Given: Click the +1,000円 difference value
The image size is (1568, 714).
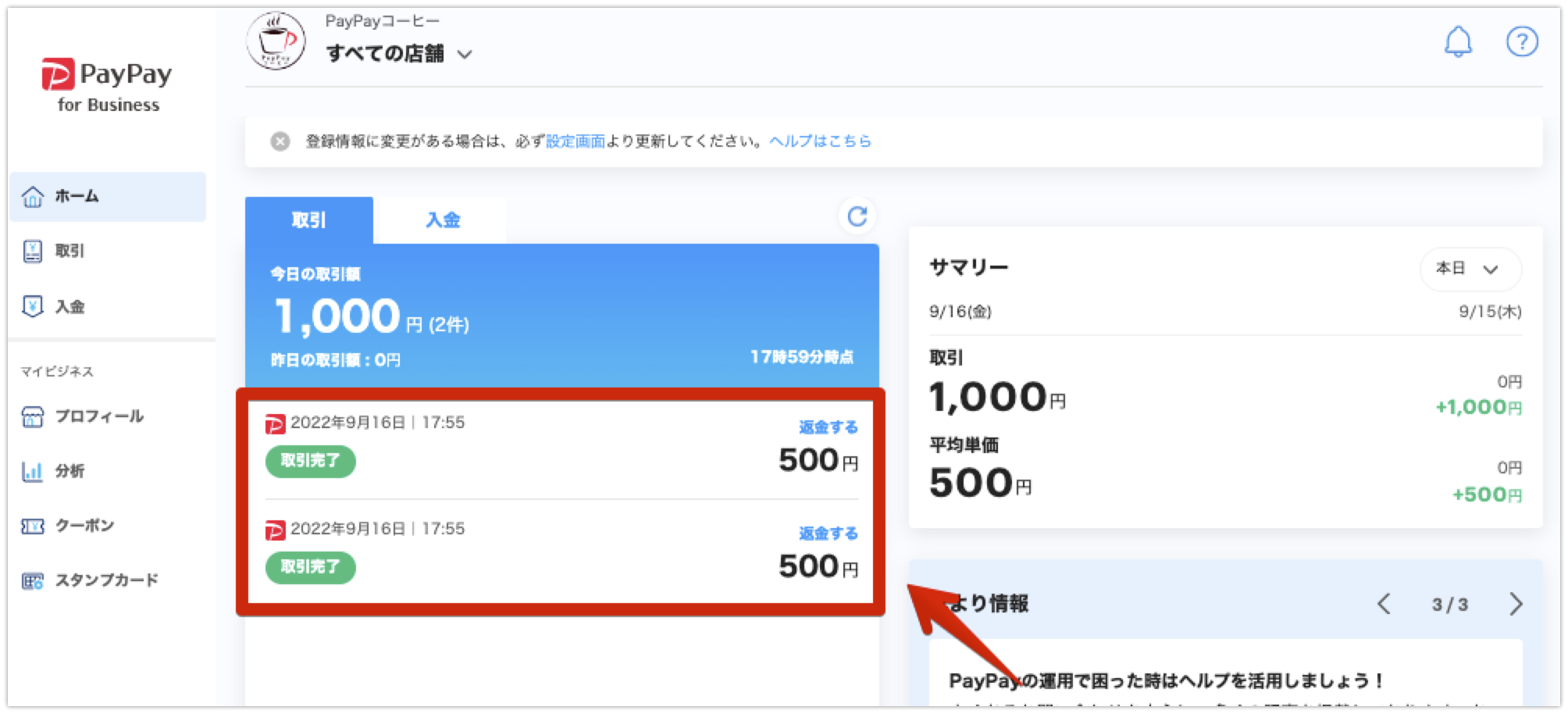Looking at the screenshot, I should [1478, 407].
